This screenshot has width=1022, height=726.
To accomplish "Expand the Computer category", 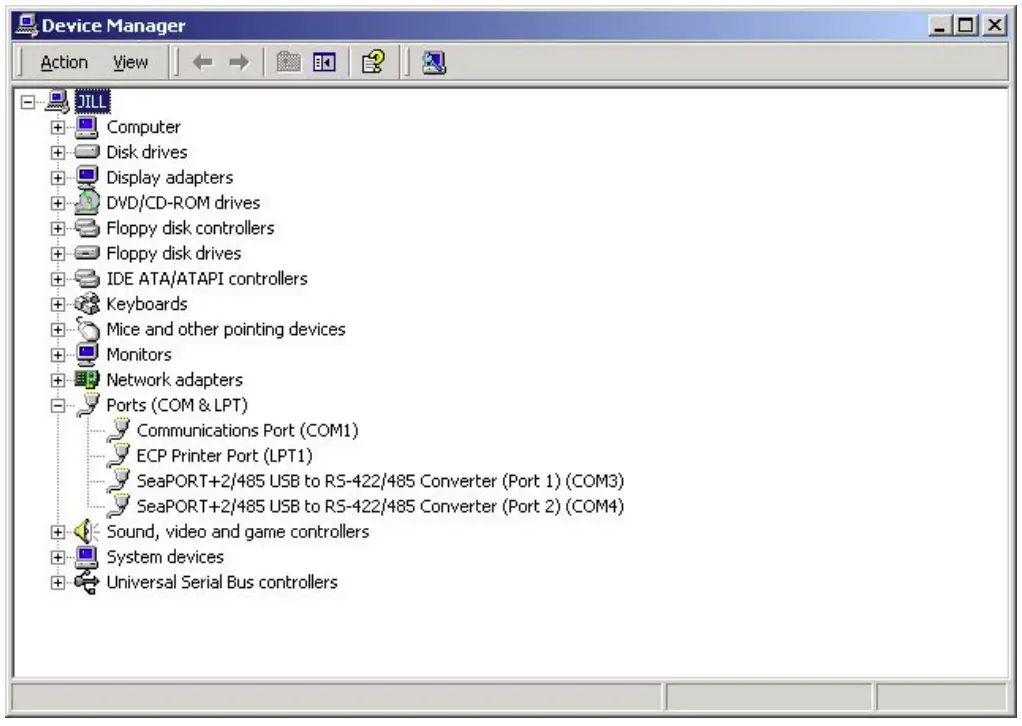I will point(58,127).
